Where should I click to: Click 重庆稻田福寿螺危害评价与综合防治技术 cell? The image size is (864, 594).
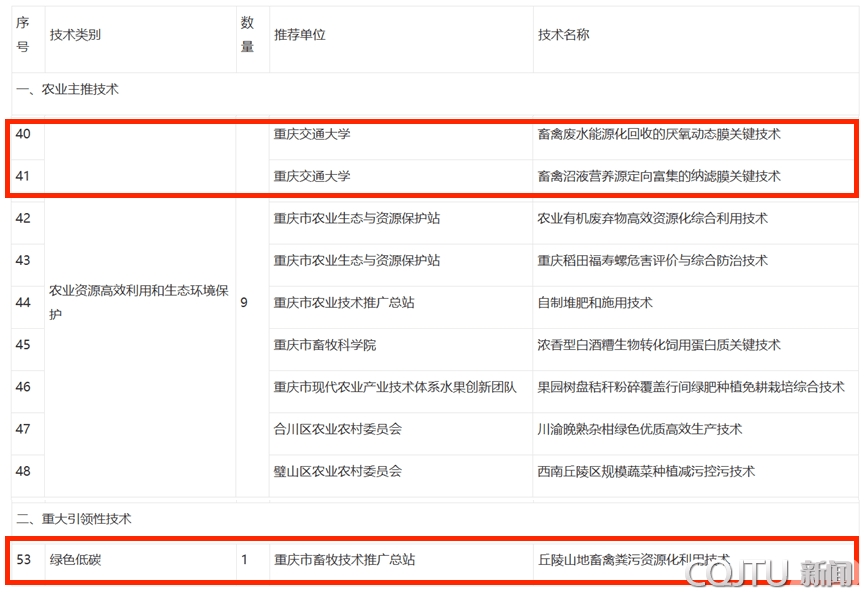pos(652,260)
